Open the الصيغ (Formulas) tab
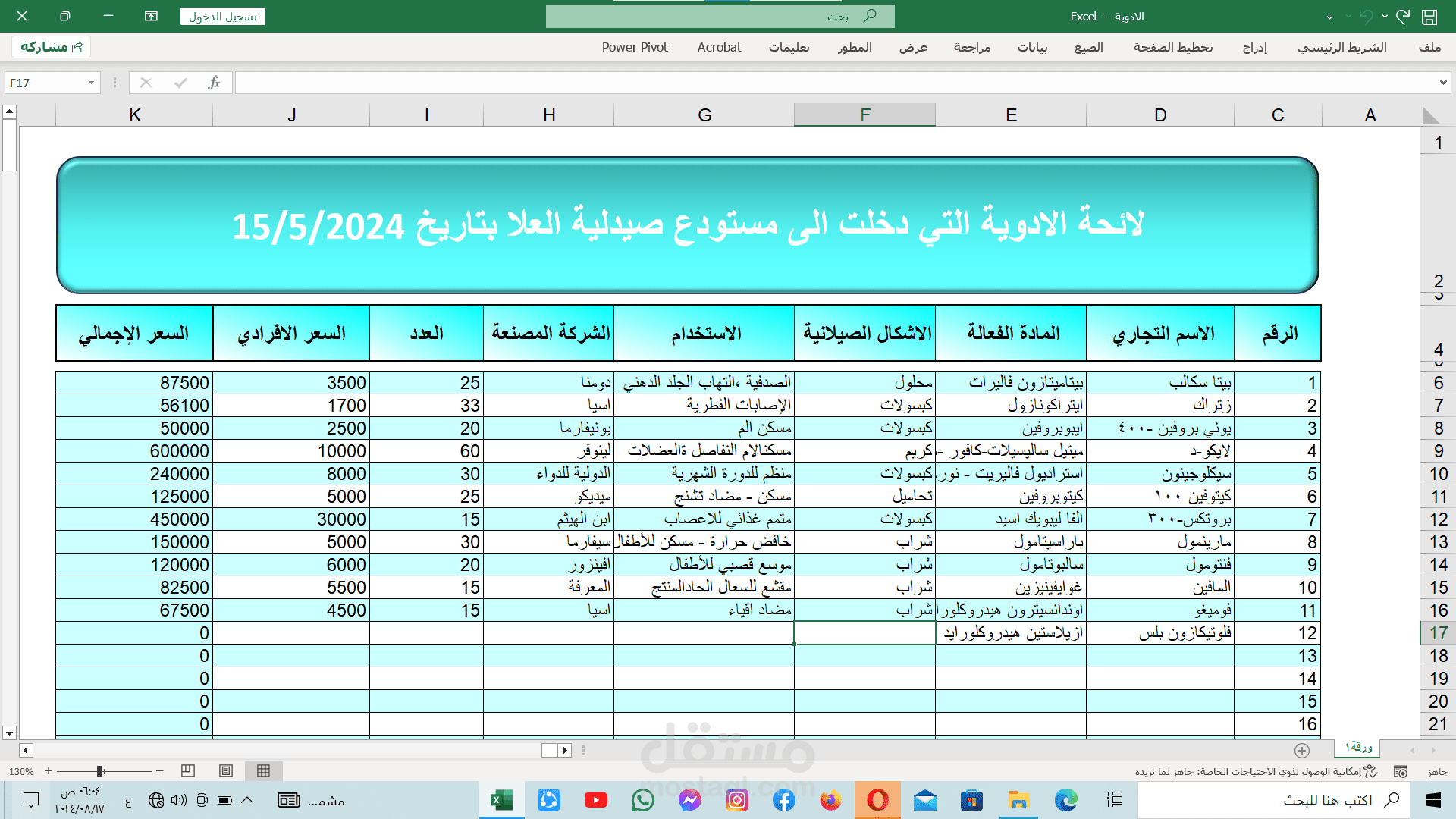Viewport: 1456px width, 819px height. click(x=1088, y=47)
